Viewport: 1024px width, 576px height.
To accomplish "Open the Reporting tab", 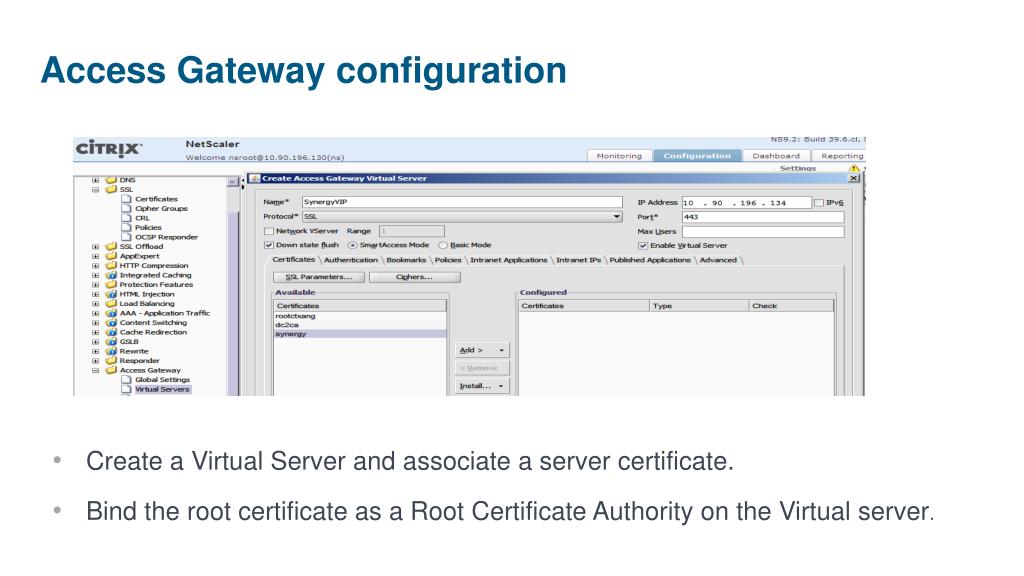I will point(841,156).
